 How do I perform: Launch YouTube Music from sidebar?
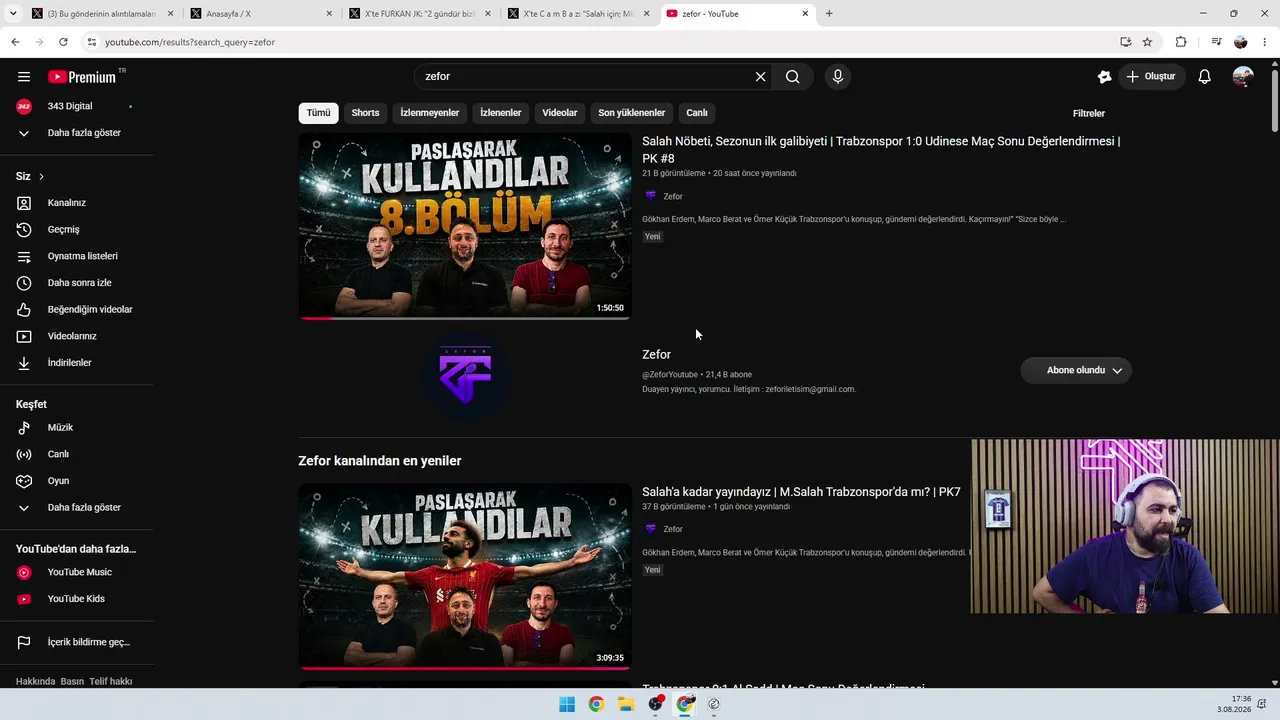coord(78,572)
